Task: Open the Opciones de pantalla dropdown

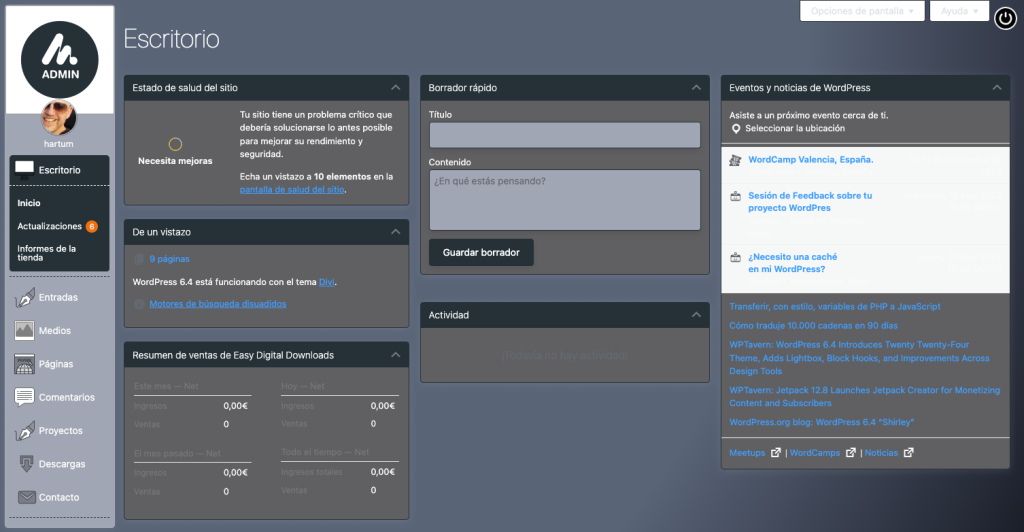Action: 862,11
